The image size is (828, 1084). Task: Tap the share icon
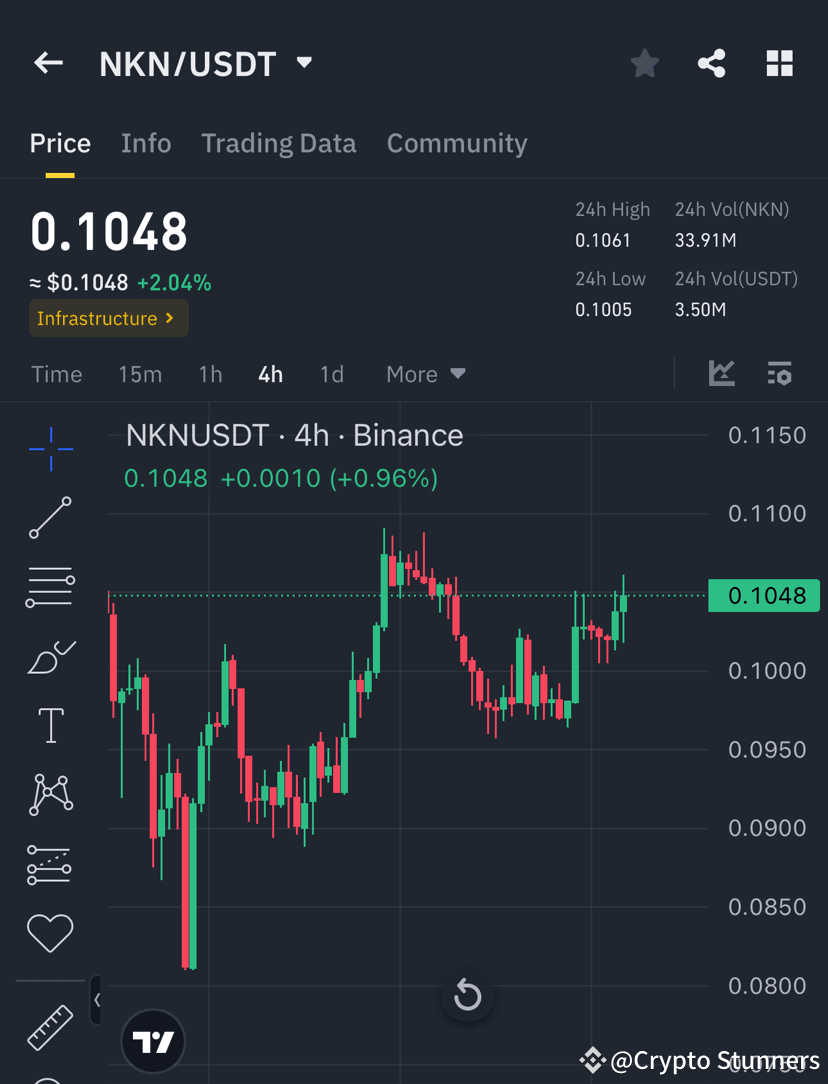(x=711, y=63)
